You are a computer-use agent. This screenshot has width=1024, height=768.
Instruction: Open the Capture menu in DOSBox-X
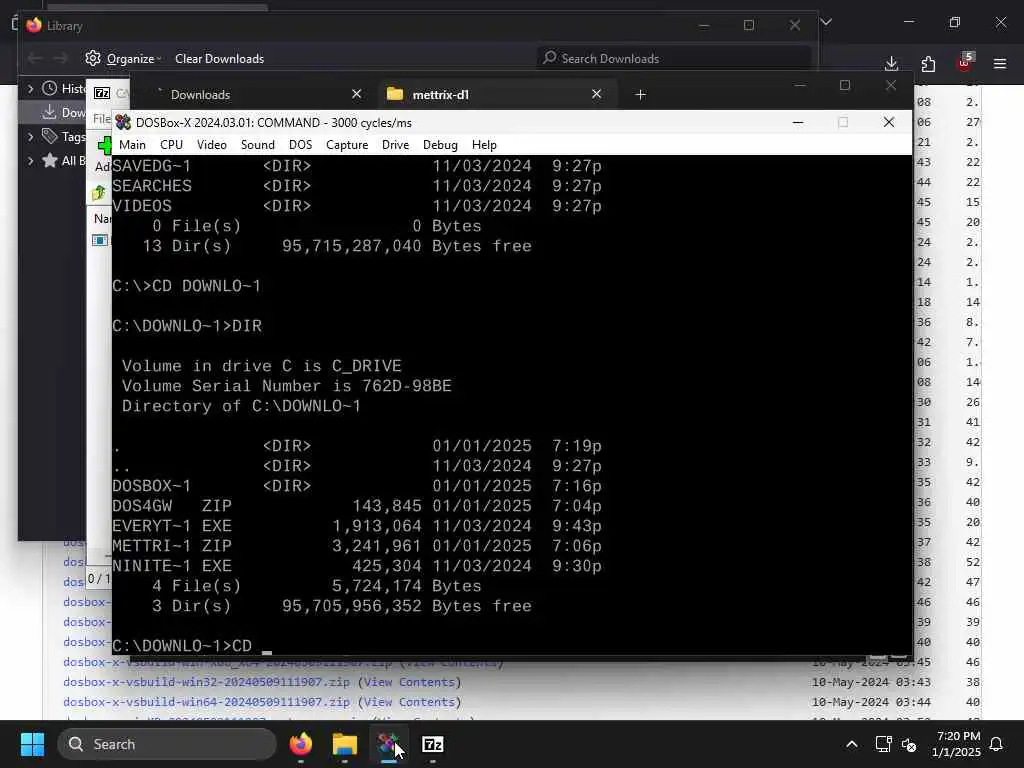click(347, 145)
